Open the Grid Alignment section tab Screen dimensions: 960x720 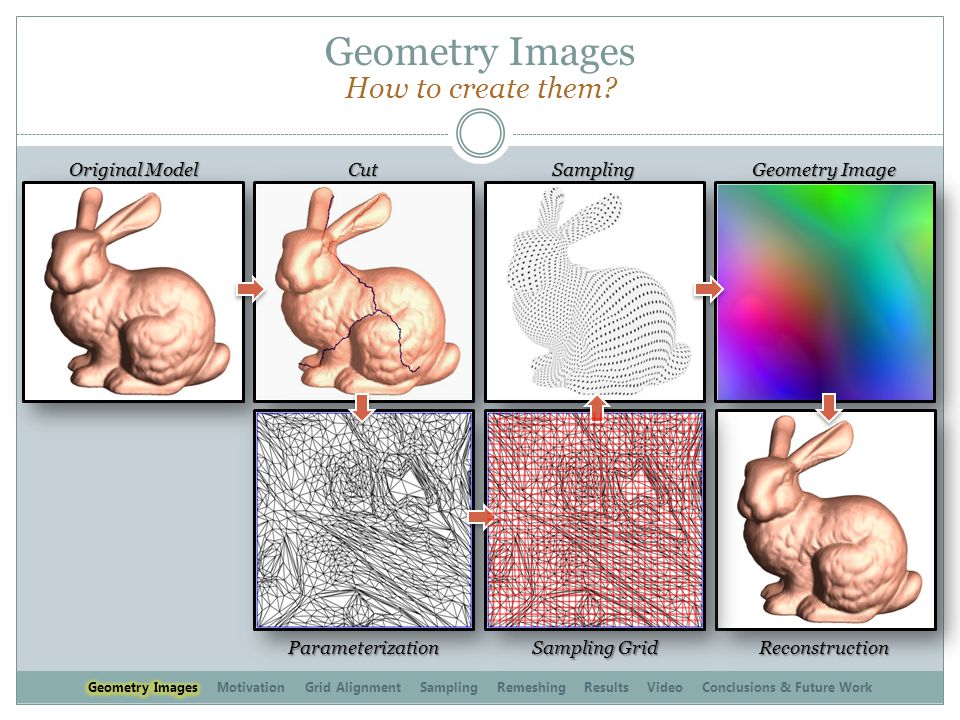353,688
